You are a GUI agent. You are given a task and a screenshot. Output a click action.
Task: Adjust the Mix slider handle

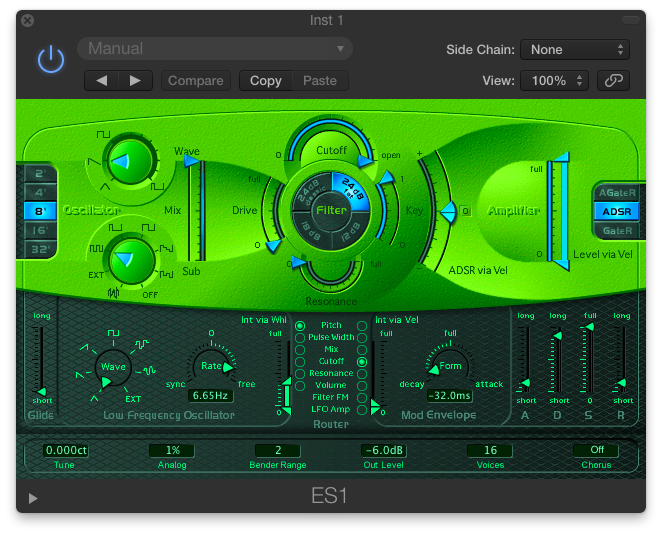tap(192, 161)
